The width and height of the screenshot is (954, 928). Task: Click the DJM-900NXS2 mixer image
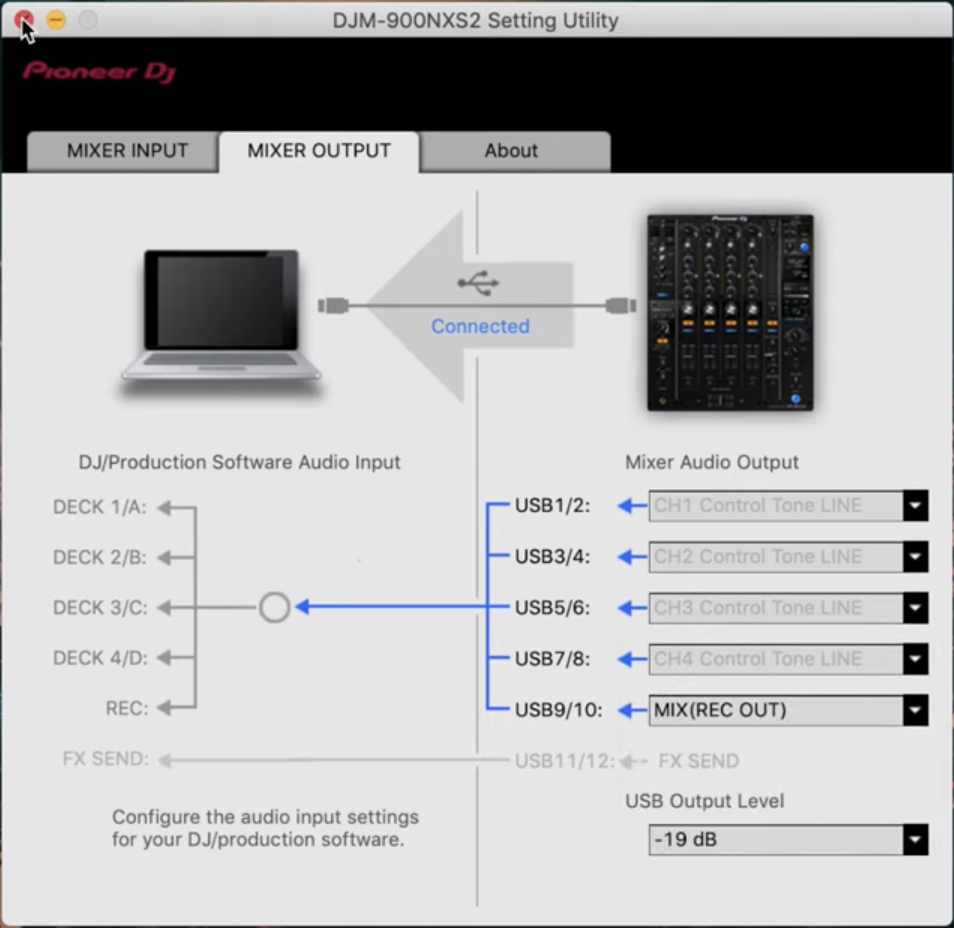pyautogui.click(x=730, y=312)
